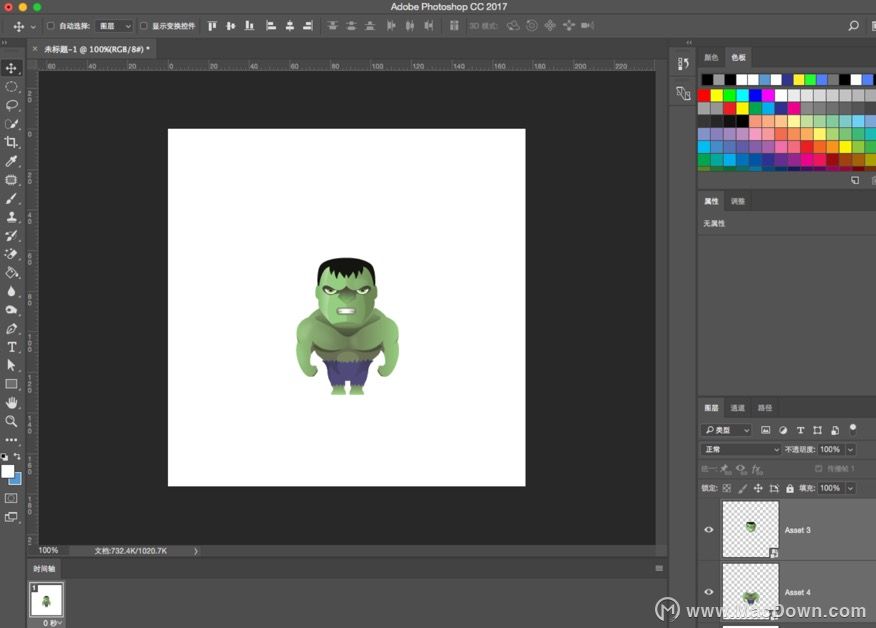Screen dimensions: 876x628
Task: Switch to the Adjustments panel tab
Action: click(737, 201)
